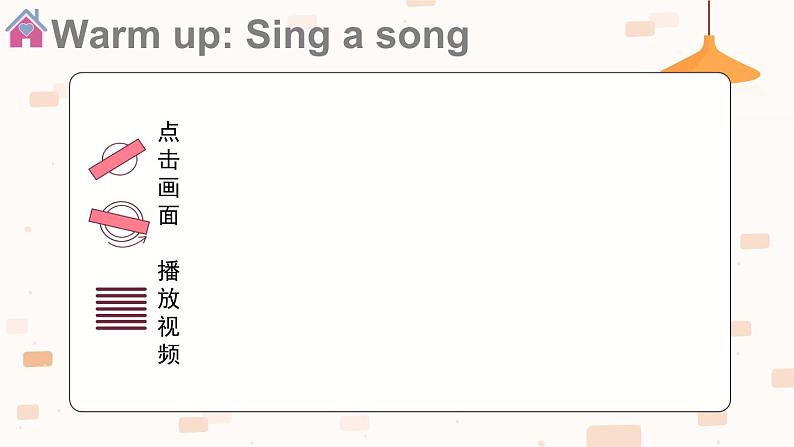Select the orange hanging lamp graphic
Viewport: 794px width, 447px height.
point(710,59)
